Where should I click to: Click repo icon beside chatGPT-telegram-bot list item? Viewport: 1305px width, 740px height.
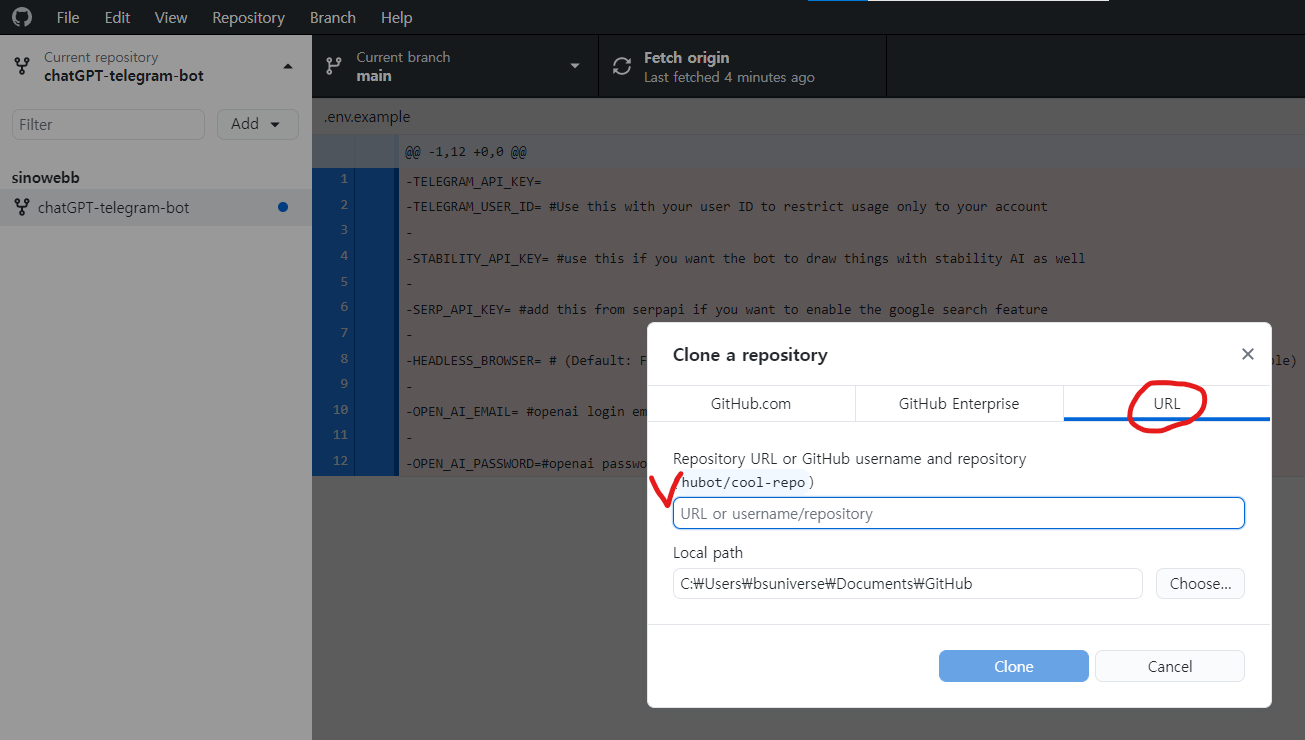[21, 208]
